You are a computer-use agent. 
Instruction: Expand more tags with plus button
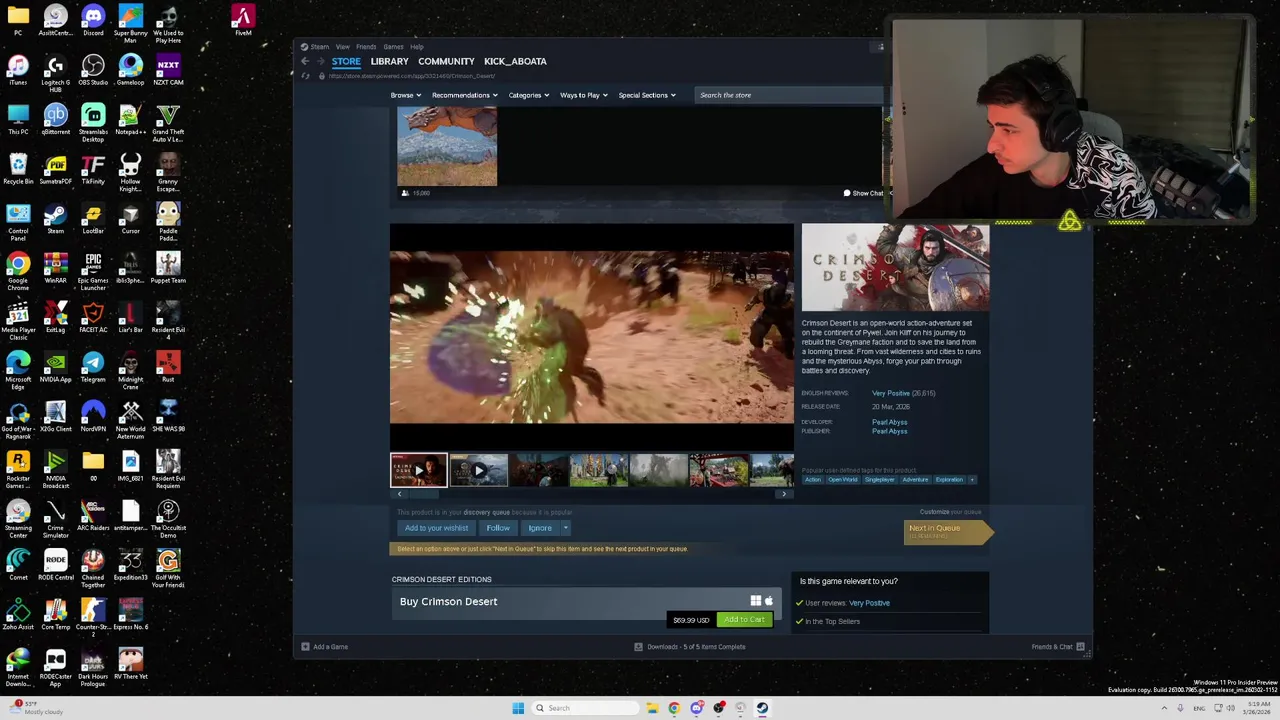click(971, 480)
